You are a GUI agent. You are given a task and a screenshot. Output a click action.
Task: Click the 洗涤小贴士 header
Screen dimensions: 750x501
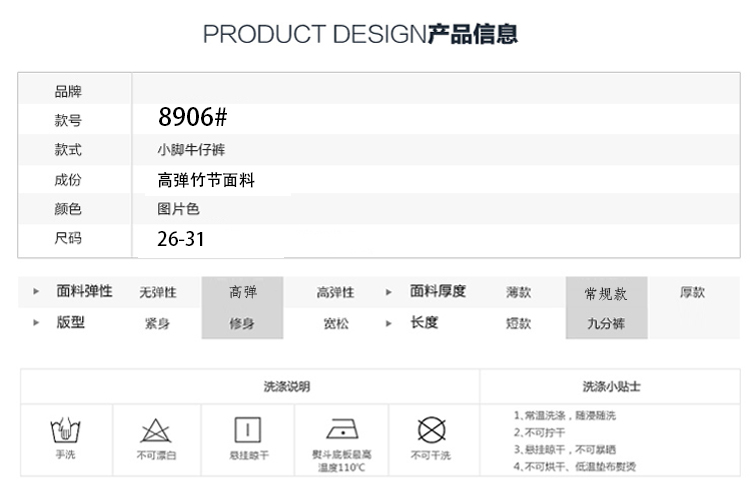point(611,386)
